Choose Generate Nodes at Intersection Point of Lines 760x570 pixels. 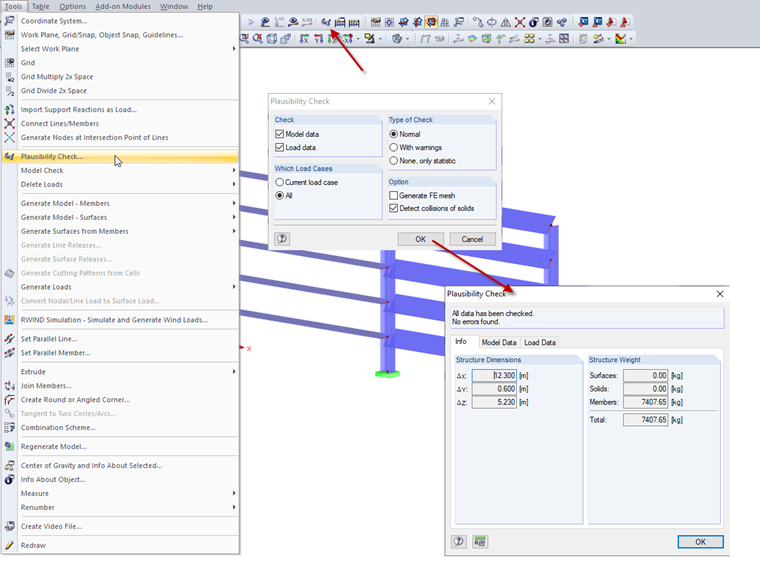pyautogui.click(x=120, y=138)
